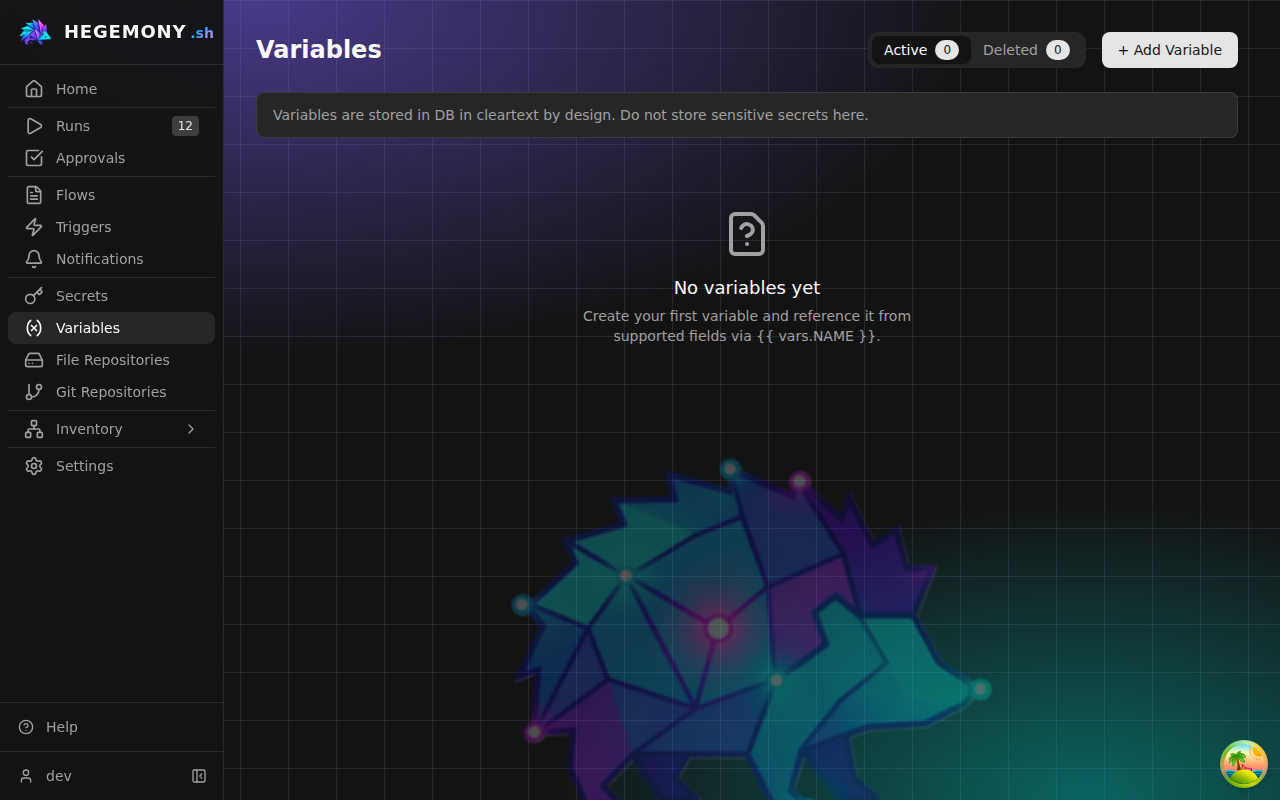1280x800 pixels.
Task: Click the 'Create your first variable' description
Action: click(747, 326)
